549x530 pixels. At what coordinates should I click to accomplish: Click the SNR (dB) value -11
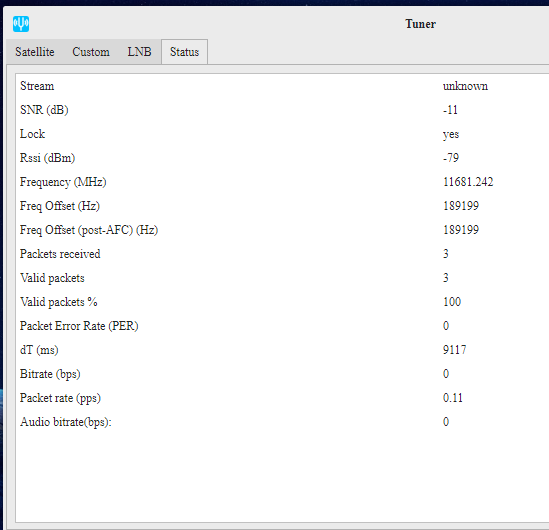click(450, 110)
